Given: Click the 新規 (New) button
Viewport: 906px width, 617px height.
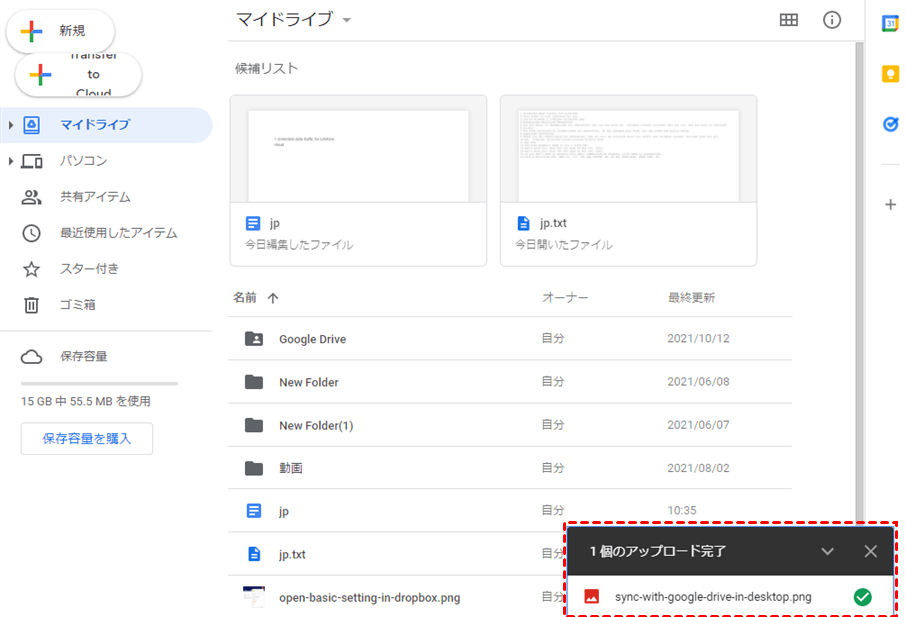Looking at the screenshot, I should point(60,31).
